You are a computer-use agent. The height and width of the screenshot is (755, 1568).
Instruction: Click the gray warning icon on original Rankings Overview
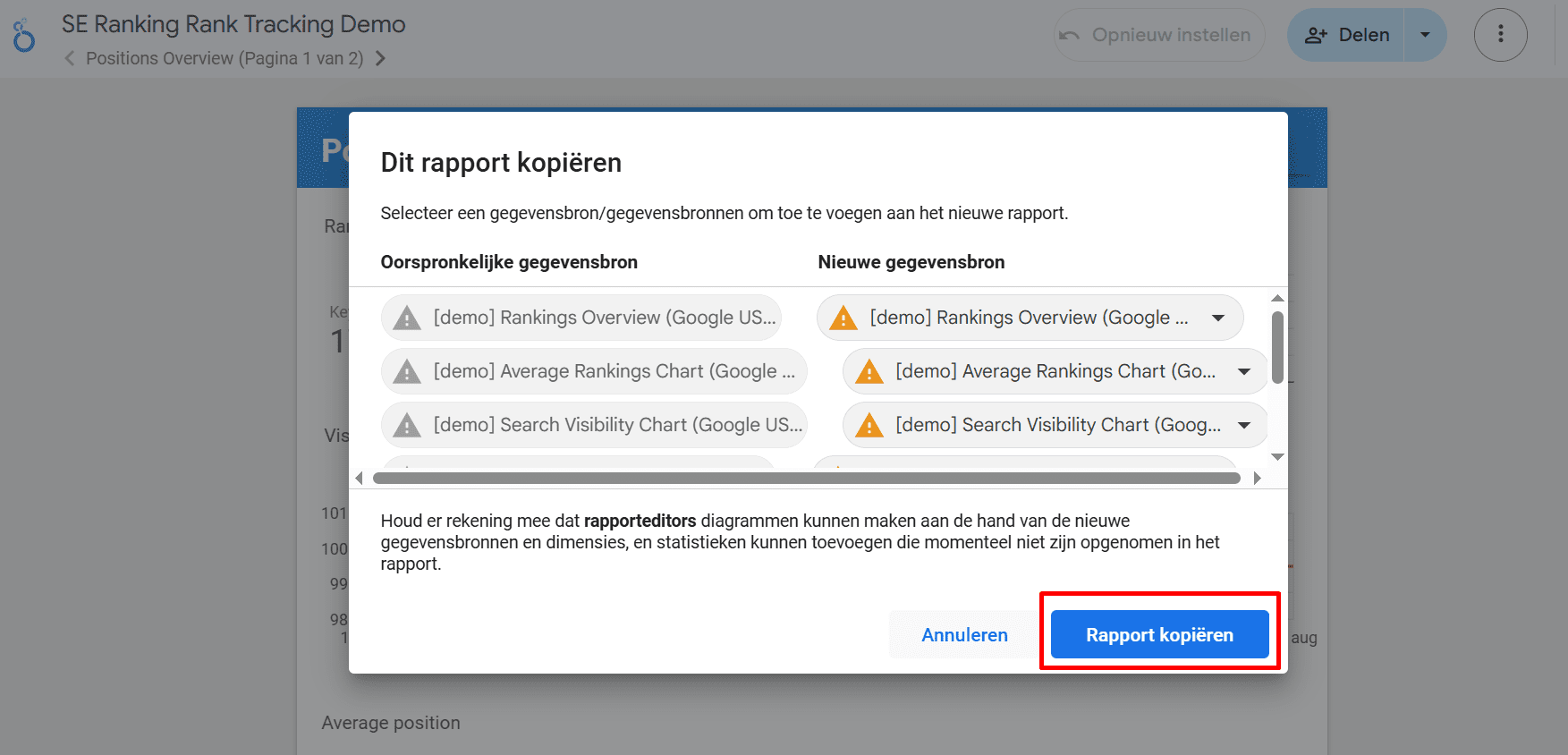coord(407,318)
